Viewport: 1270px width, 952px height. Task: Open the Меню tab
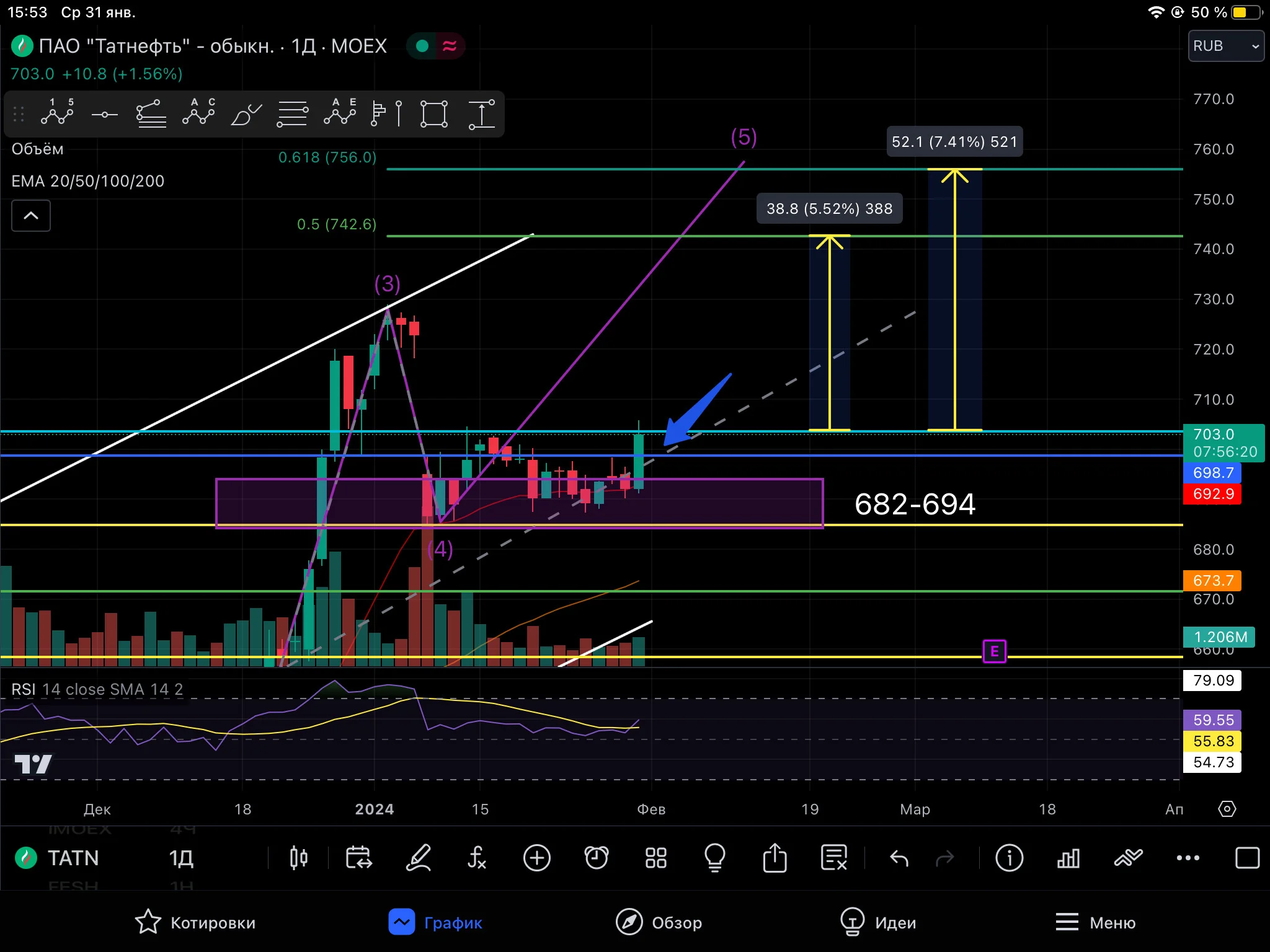coord(1095,922)
